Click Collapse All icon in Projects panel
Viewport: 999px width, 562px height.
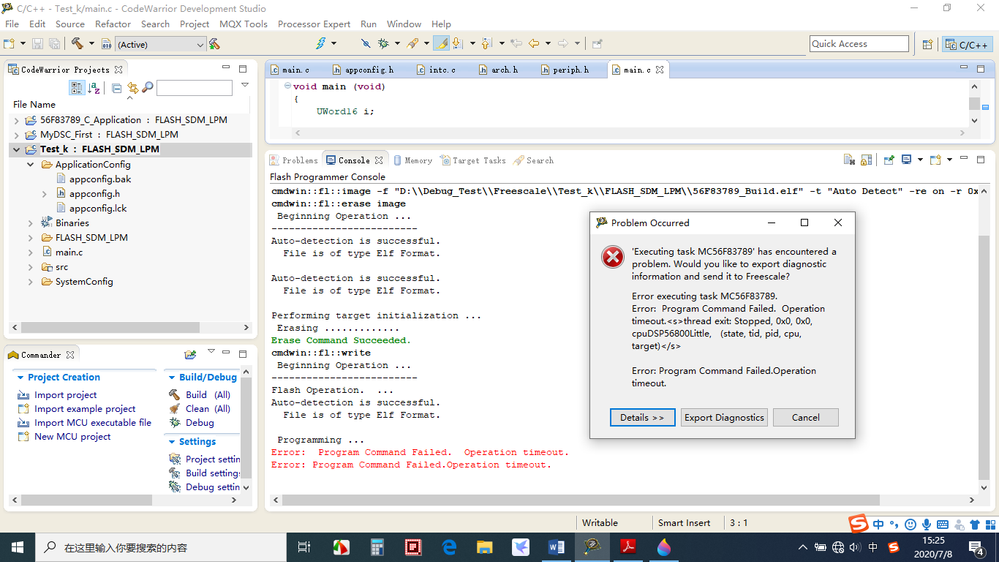[116, 88]
